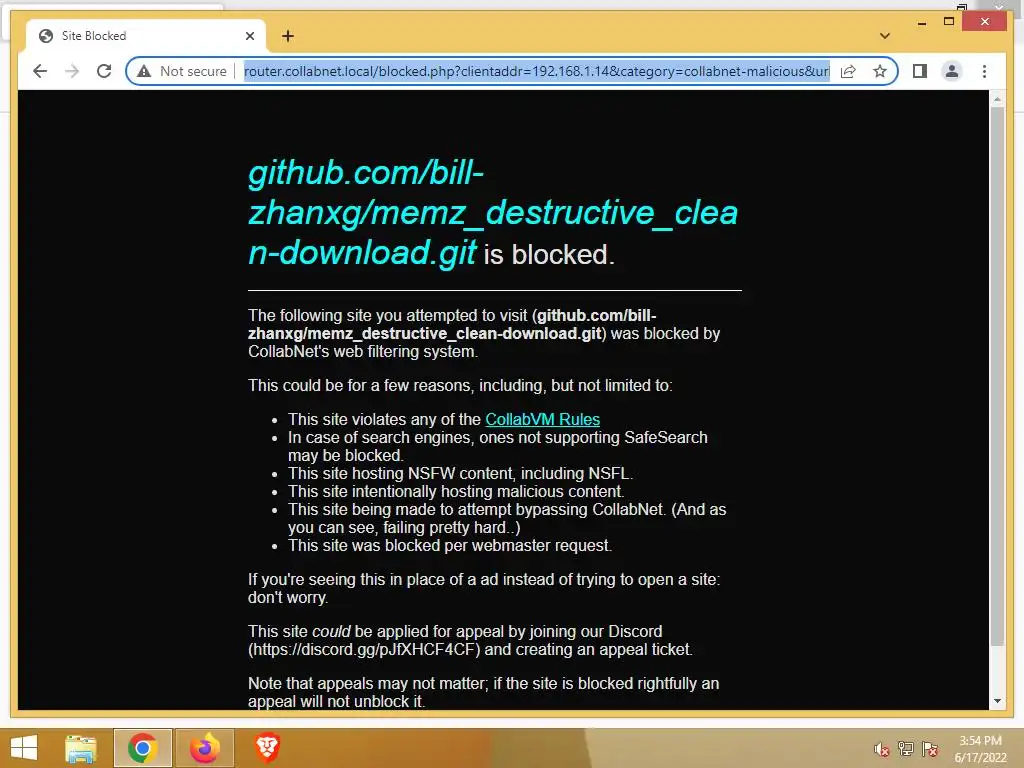Open File Explorer from taskbar

pyautogui.click(x=81, y=748)
